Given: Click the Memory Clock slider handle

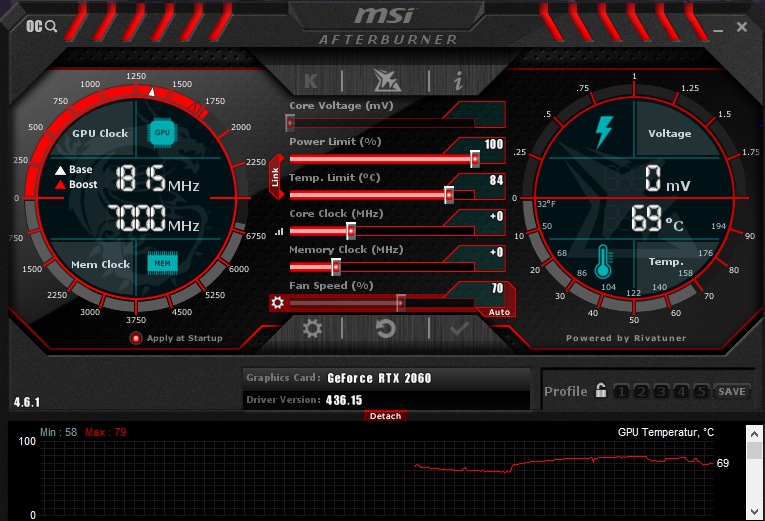Looking at the screenshot, I should [x=336, y=267].
